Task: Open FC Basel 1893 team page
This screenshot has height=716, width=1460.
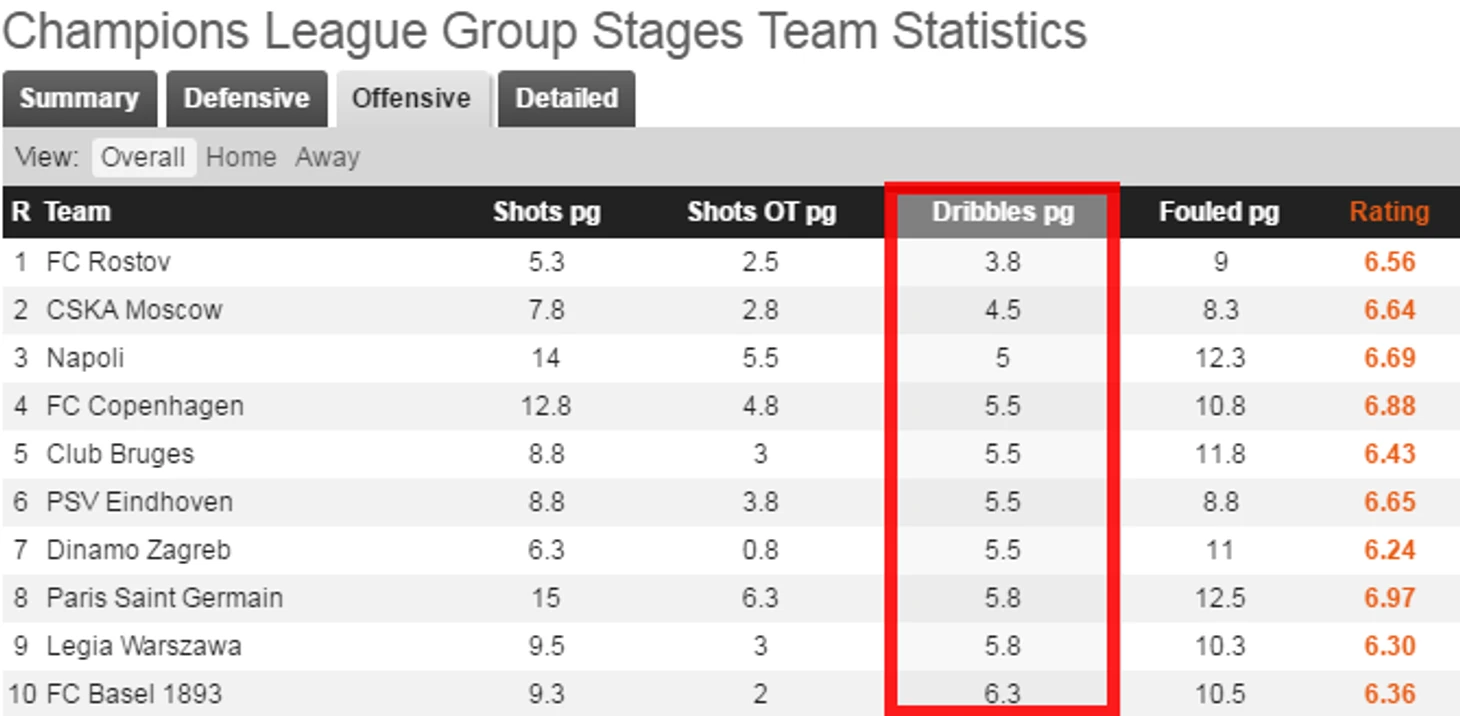Action: pyautogui.click(x=134, y=694)
